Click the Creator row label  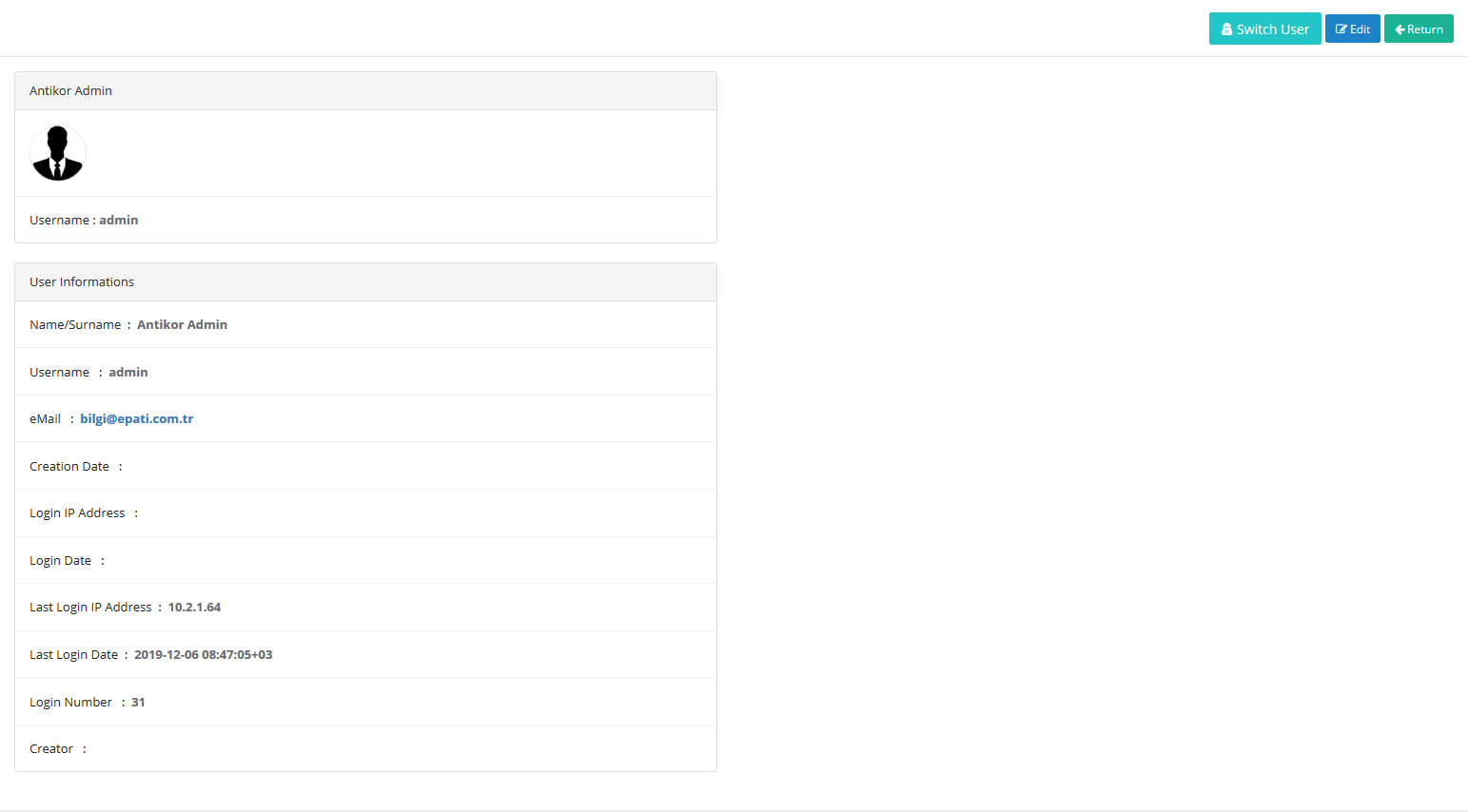pos(51,748)
